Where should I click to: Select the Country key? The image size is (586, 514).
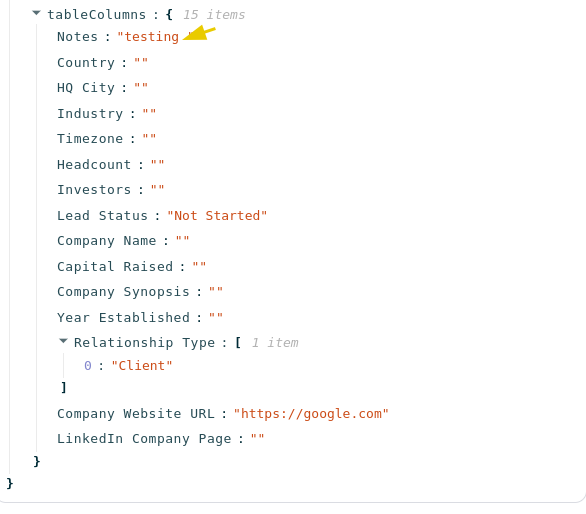(x=86, y=62)
